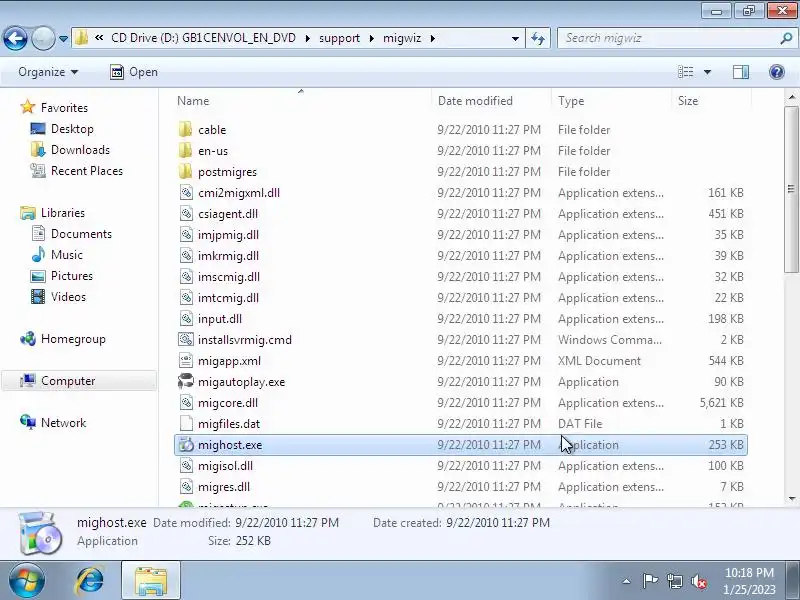Click the 5,621 KB size cell

[721, 403]
